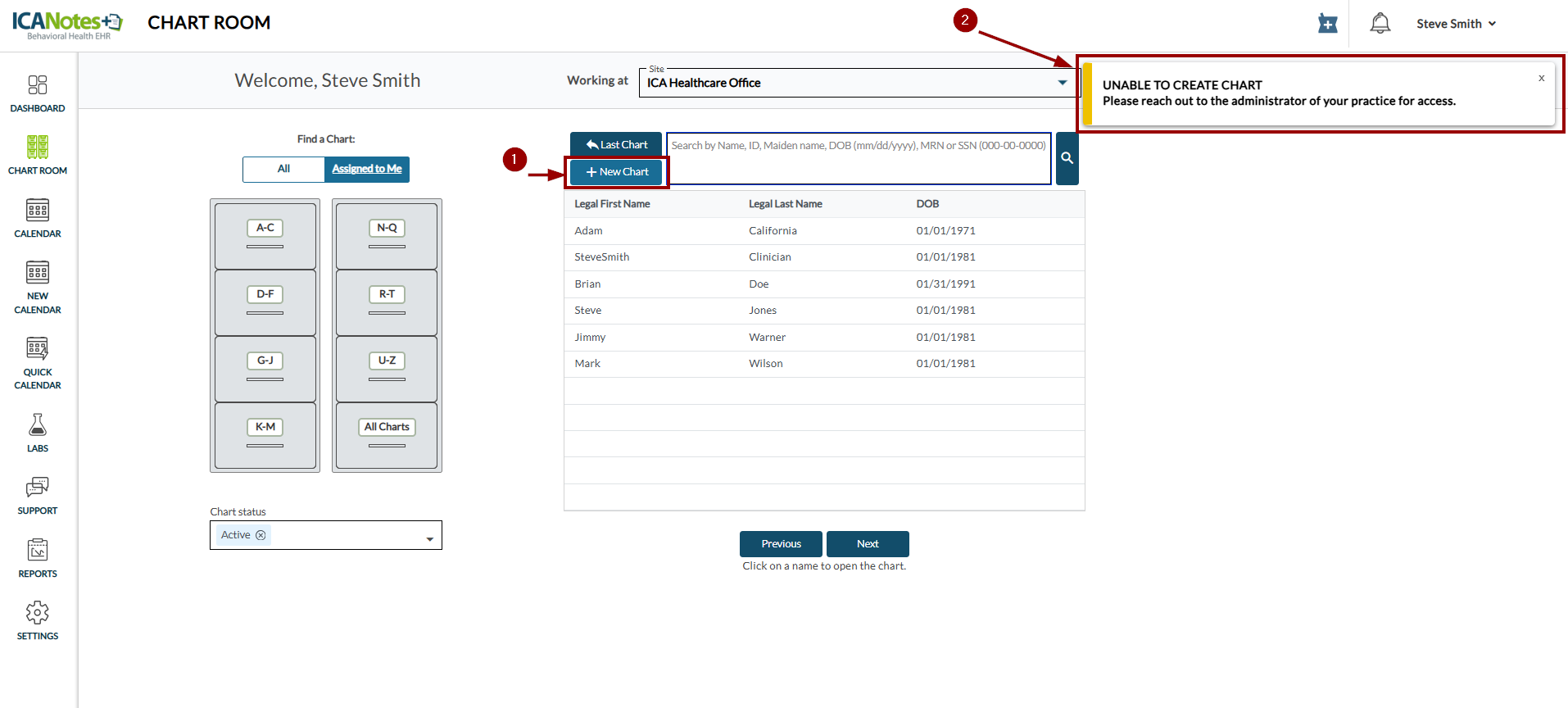Click the last name California

click(773, 231)
